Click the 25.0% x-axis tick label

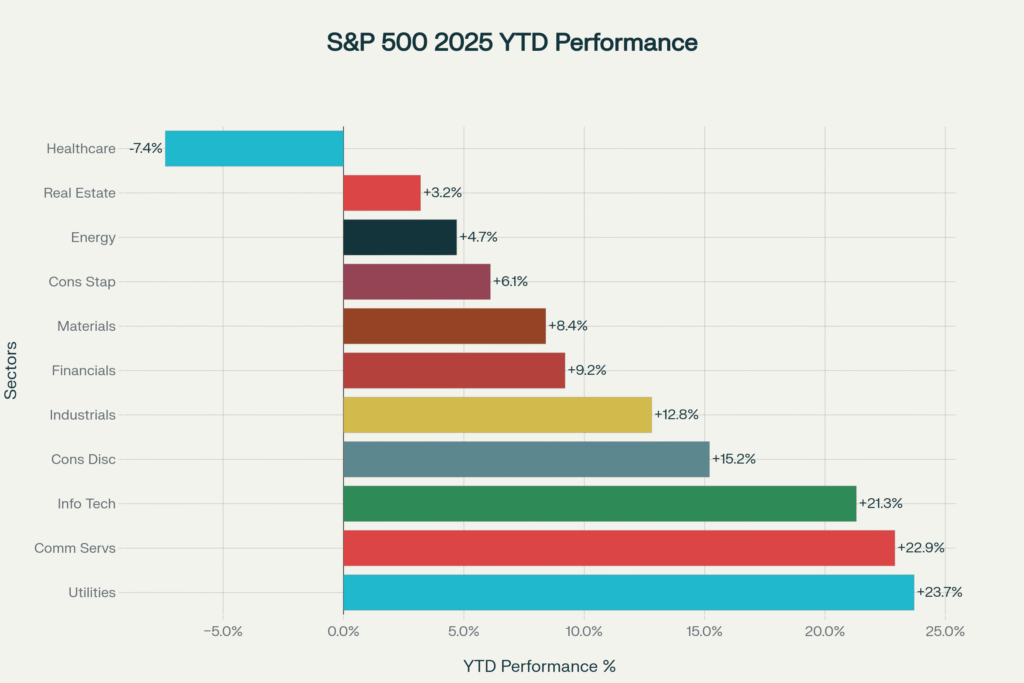[x=945, y=631]
